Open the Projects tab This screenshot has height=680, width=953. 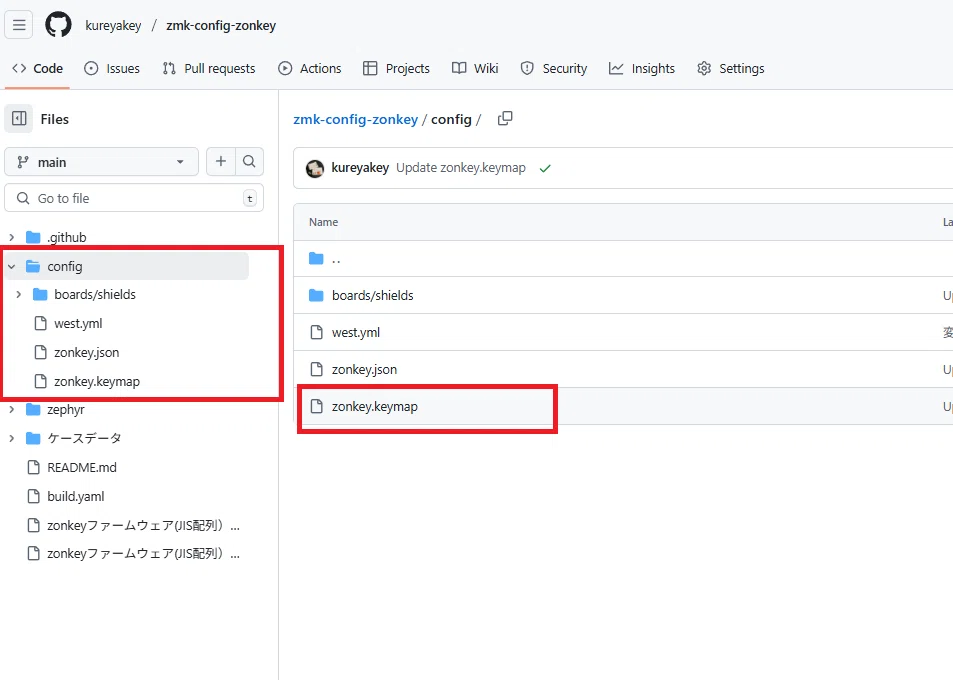(396, 69)
